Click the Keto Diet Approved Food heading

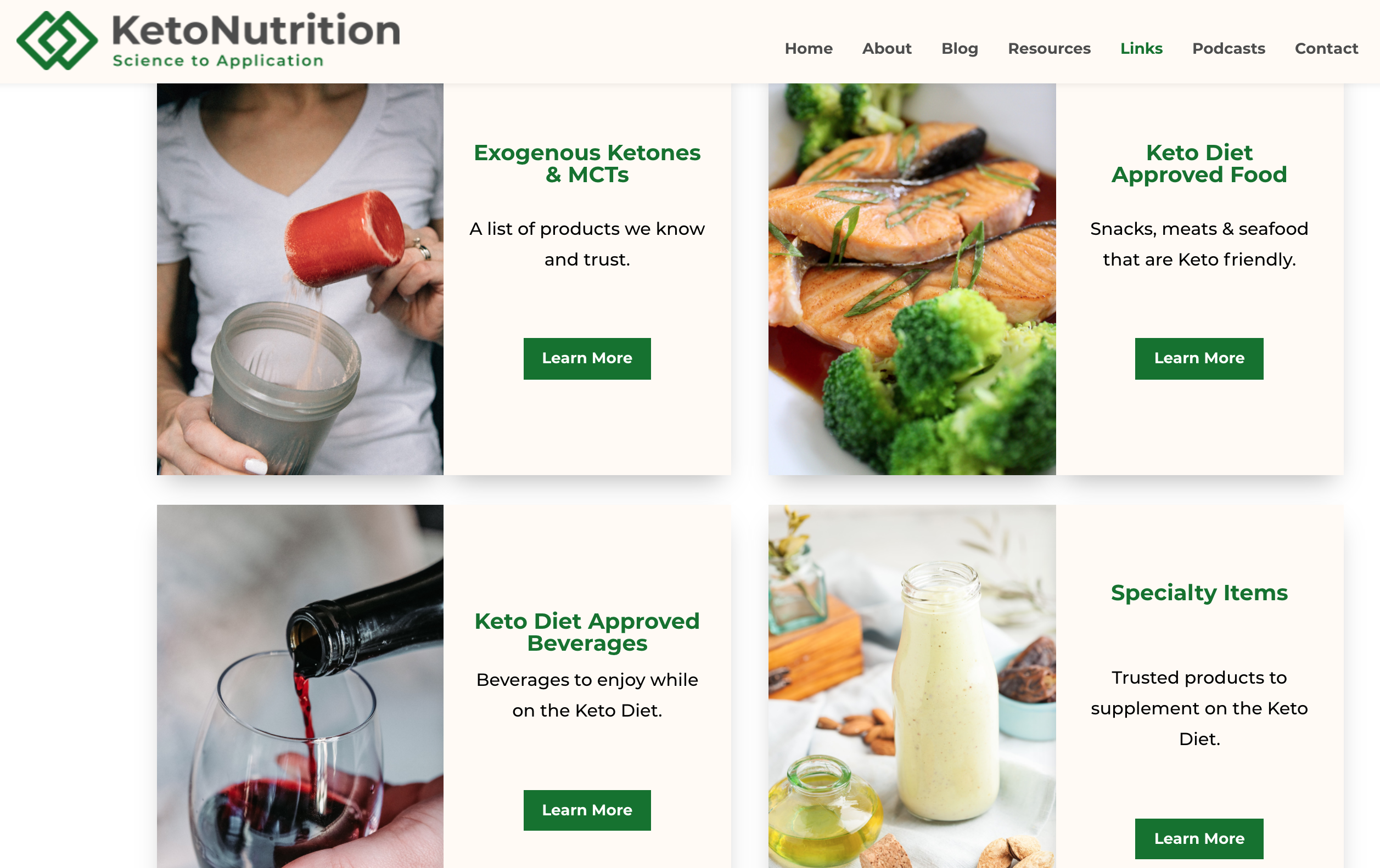[x=1199, y=164]
